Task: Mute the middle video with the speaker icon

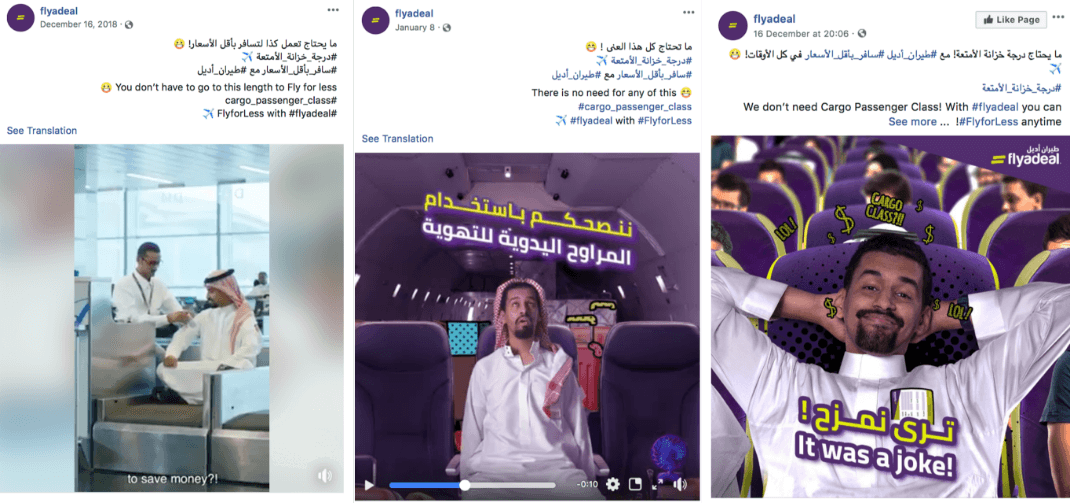Action: pos(680,485)
